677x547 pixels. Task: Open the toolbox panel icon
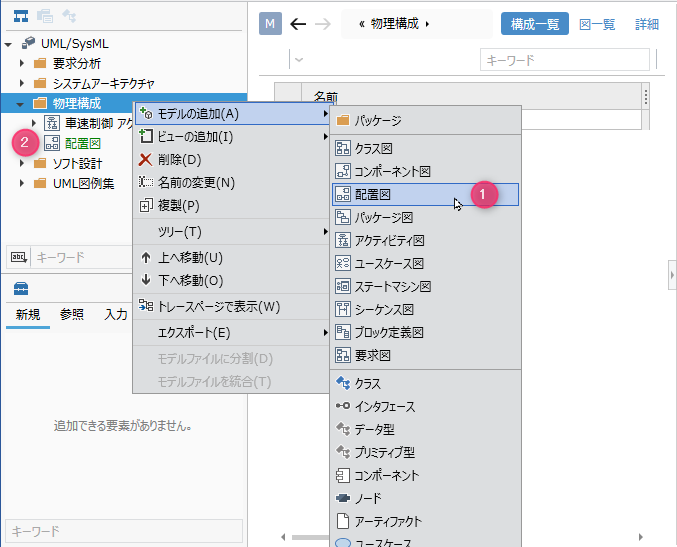click(x=21, y=288)
